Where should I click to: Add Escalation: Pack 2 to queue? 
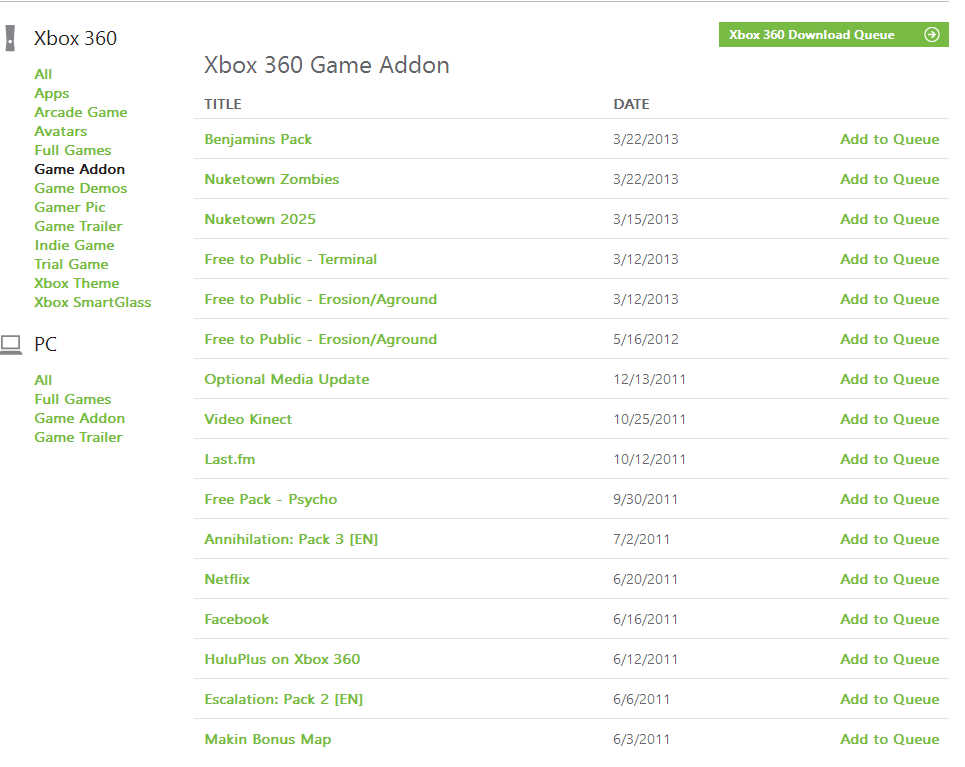tap(890, 700)
